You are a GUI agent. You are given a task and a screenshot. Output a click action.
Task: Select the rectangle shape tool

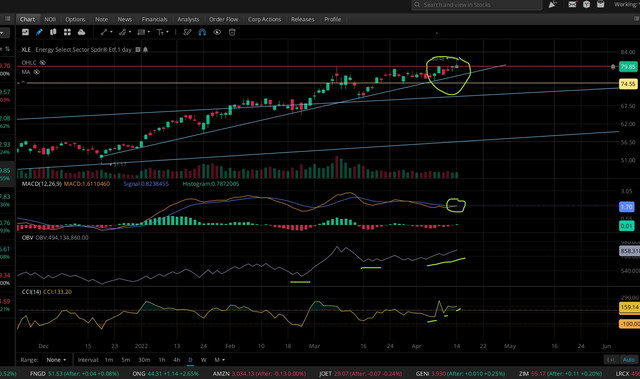[x=141, y=32]
